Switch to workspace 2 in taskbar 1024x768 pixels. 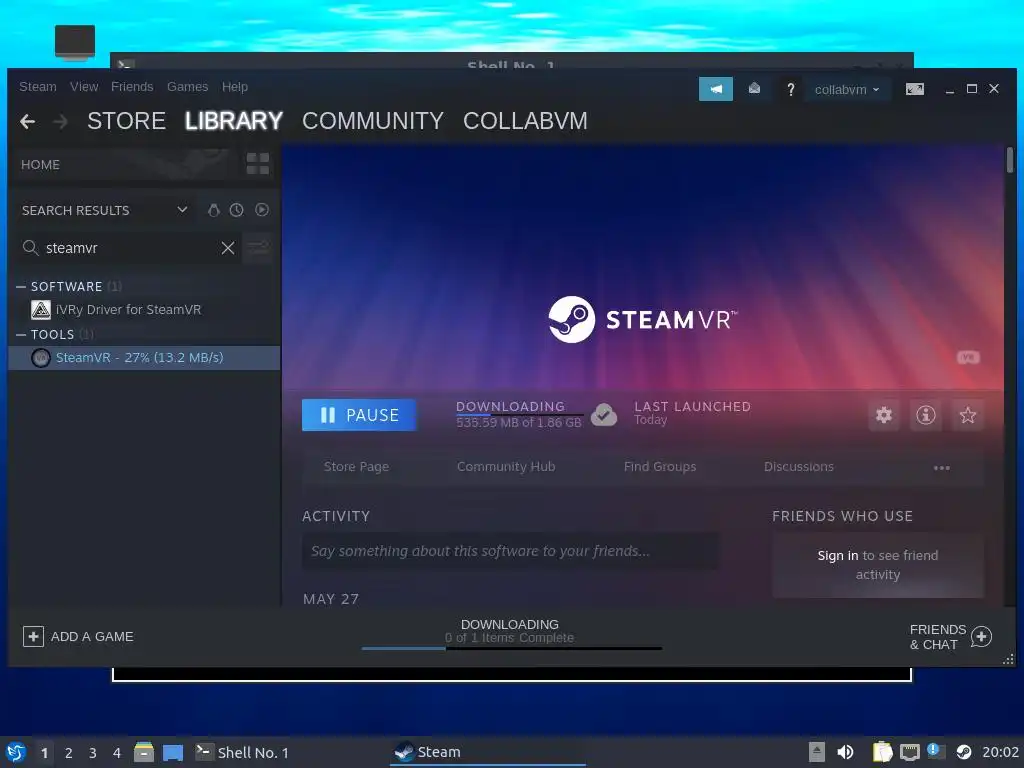tap(69, 753)
